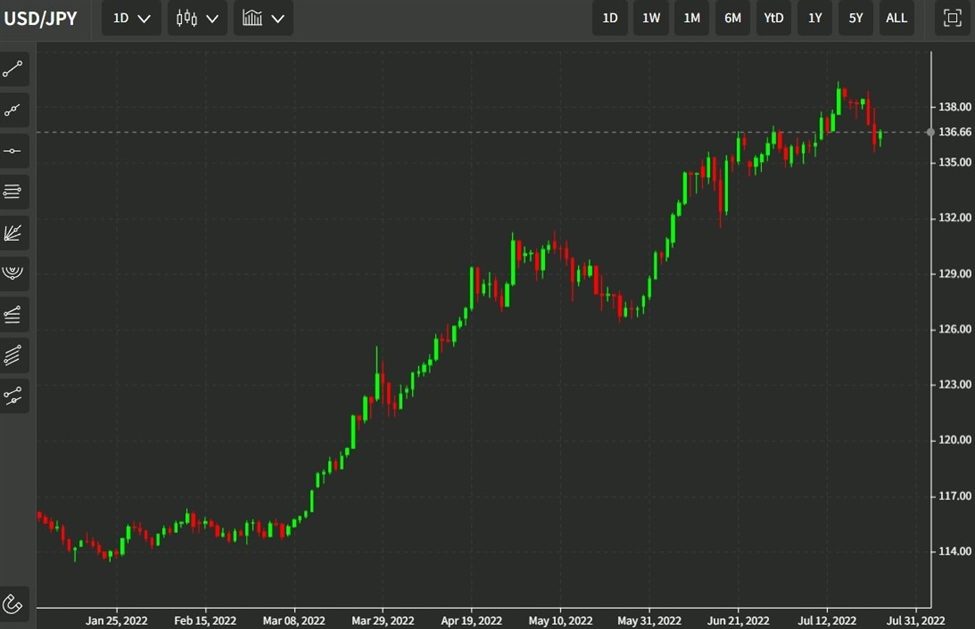The width and height of the screenshot is (975, 629).
Task: Select the Fibonacci Arcs drawing tool
Action: (14, 273)
